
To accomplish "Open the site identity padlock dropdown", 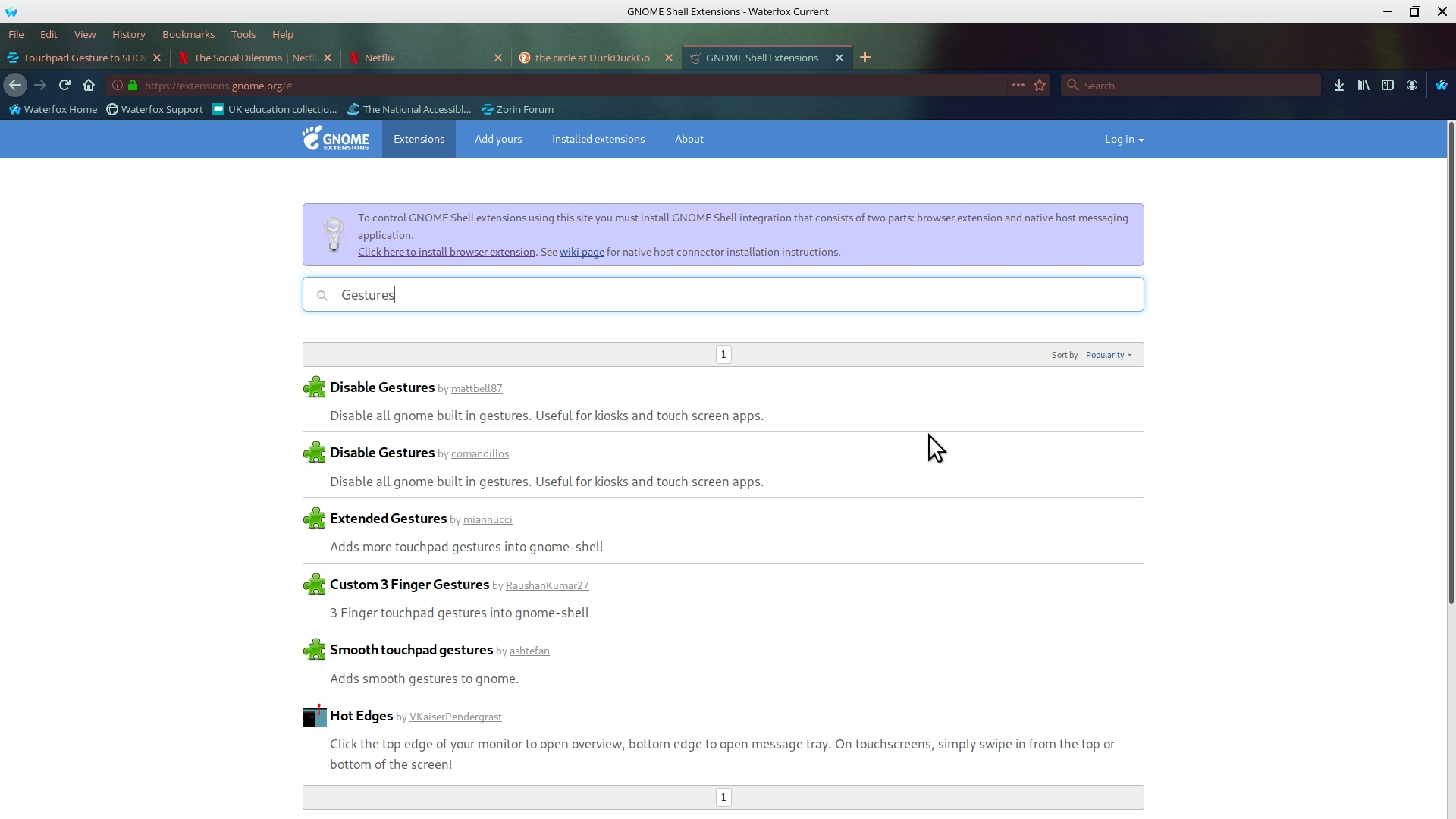I will tap(131, 85).
